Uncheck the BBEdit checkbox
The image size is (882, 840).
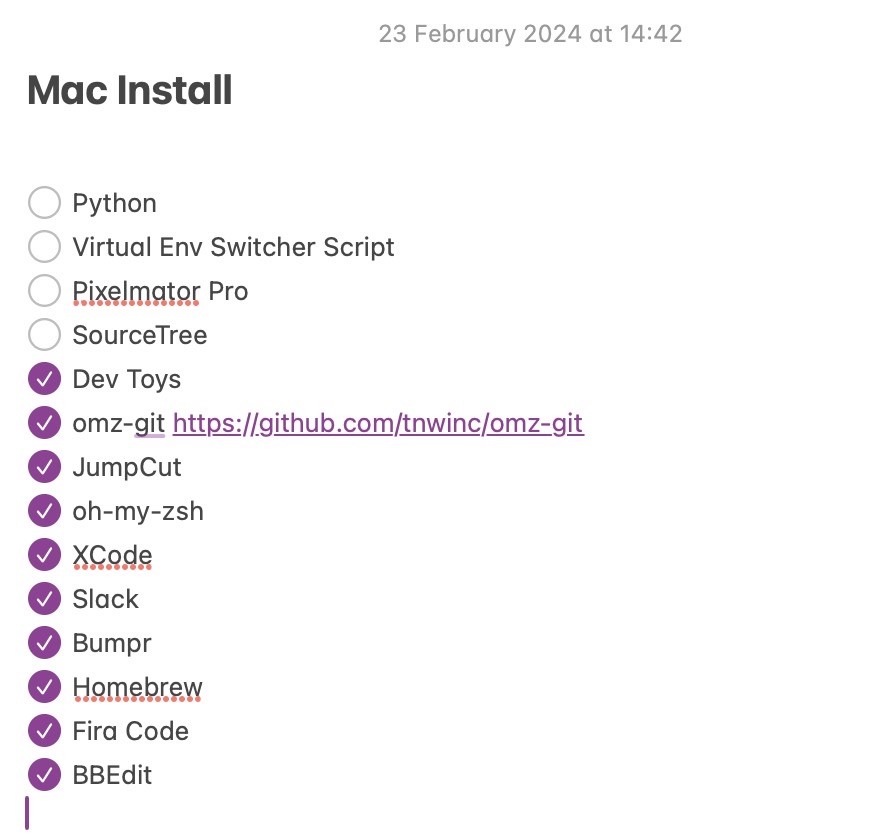point(44,775)
